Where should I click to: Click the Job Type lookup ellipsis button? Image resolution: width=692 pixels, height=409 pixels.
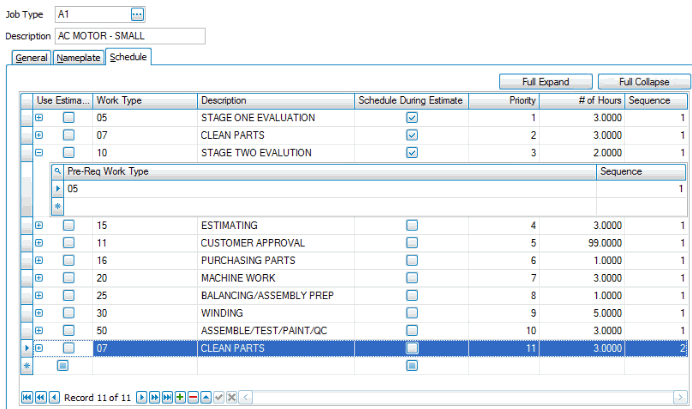pos(137,14)
